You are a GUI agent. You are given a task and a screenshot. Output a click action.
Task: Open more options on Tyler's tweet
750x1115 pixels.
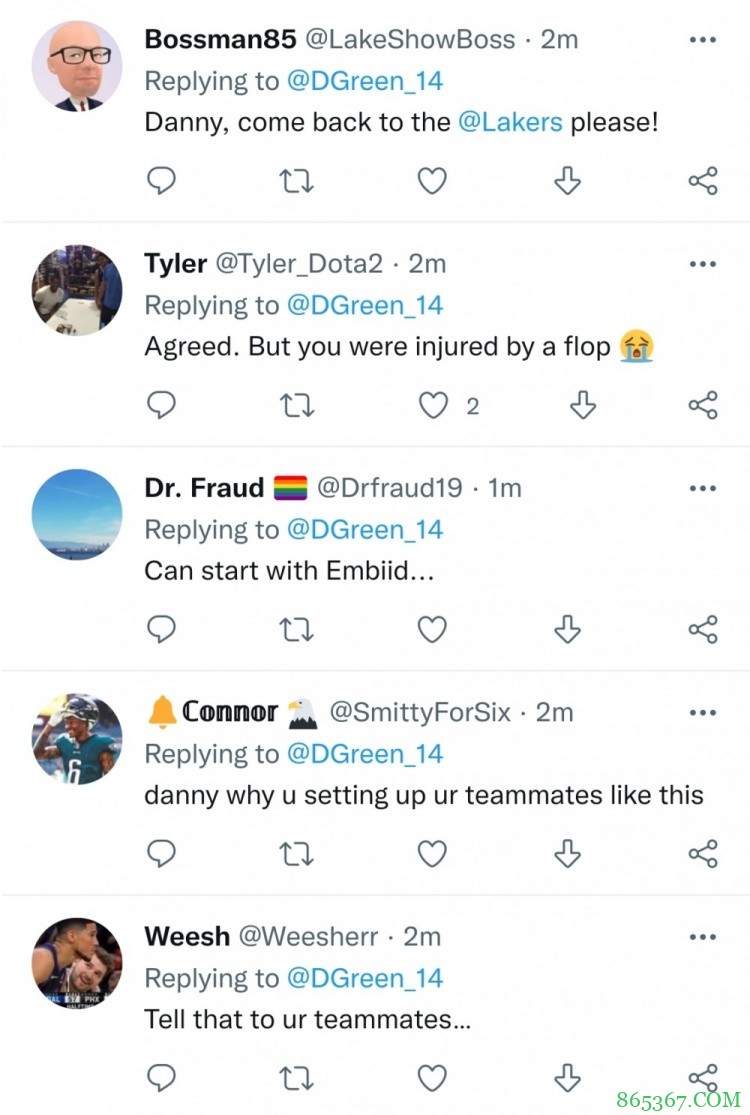[703, 264]
